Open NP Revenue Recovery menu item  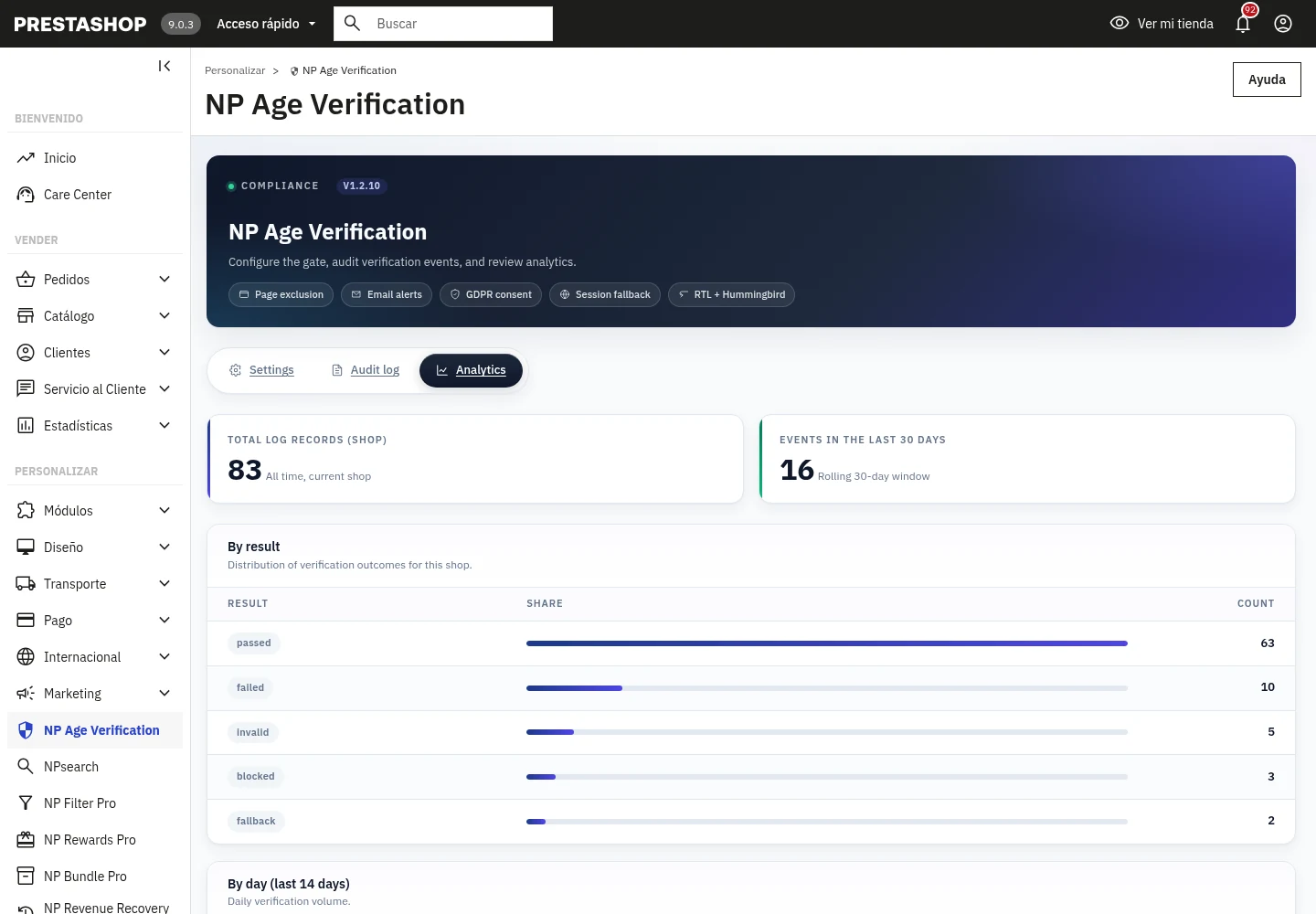(95, 905)
